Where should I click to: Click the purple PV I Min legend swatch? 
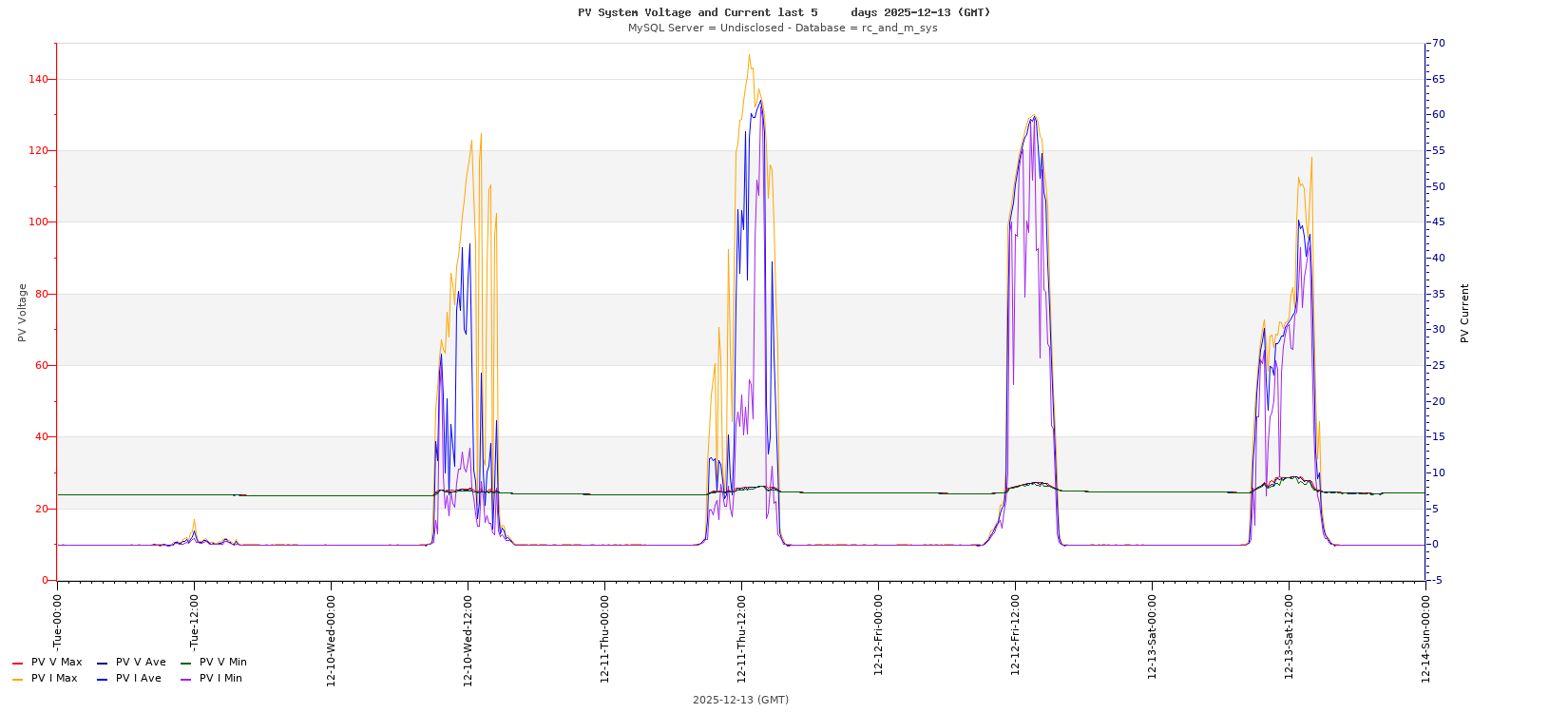coord(185,679)
